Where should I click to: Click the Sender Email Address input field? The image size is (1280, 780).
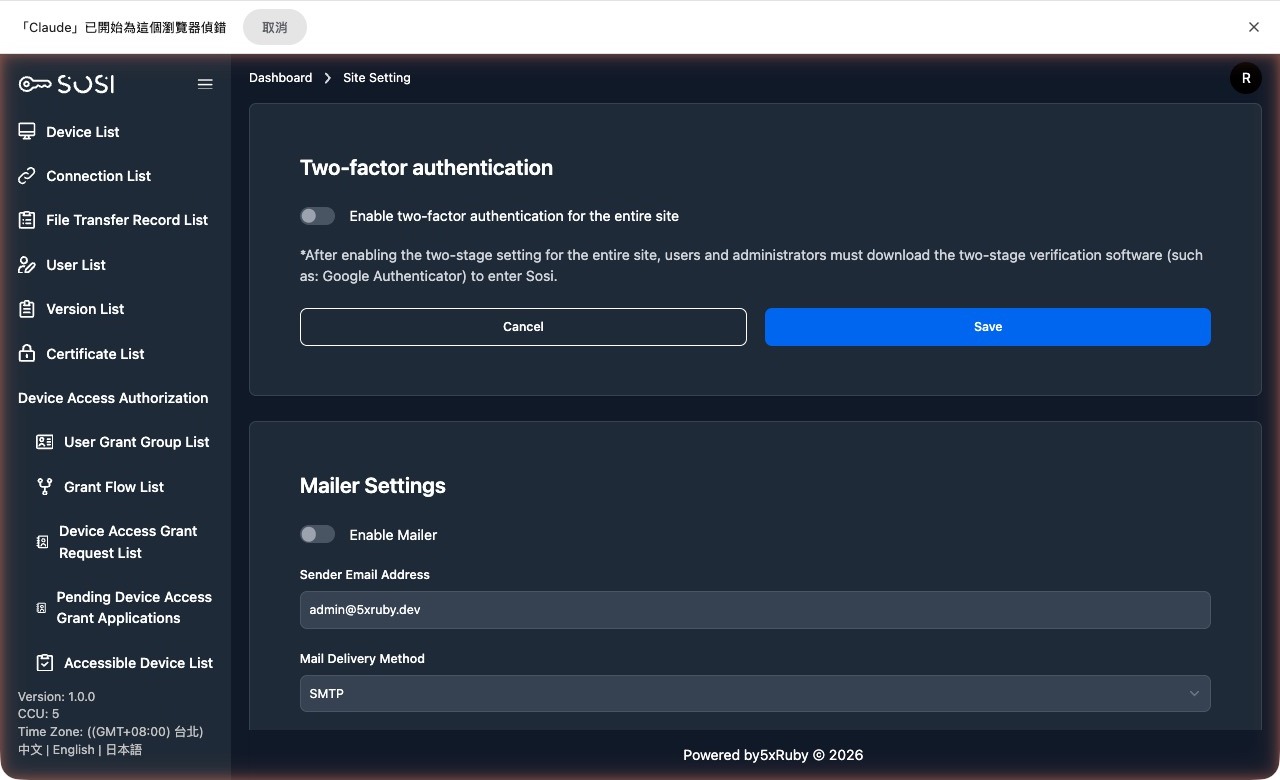point(755,609)
